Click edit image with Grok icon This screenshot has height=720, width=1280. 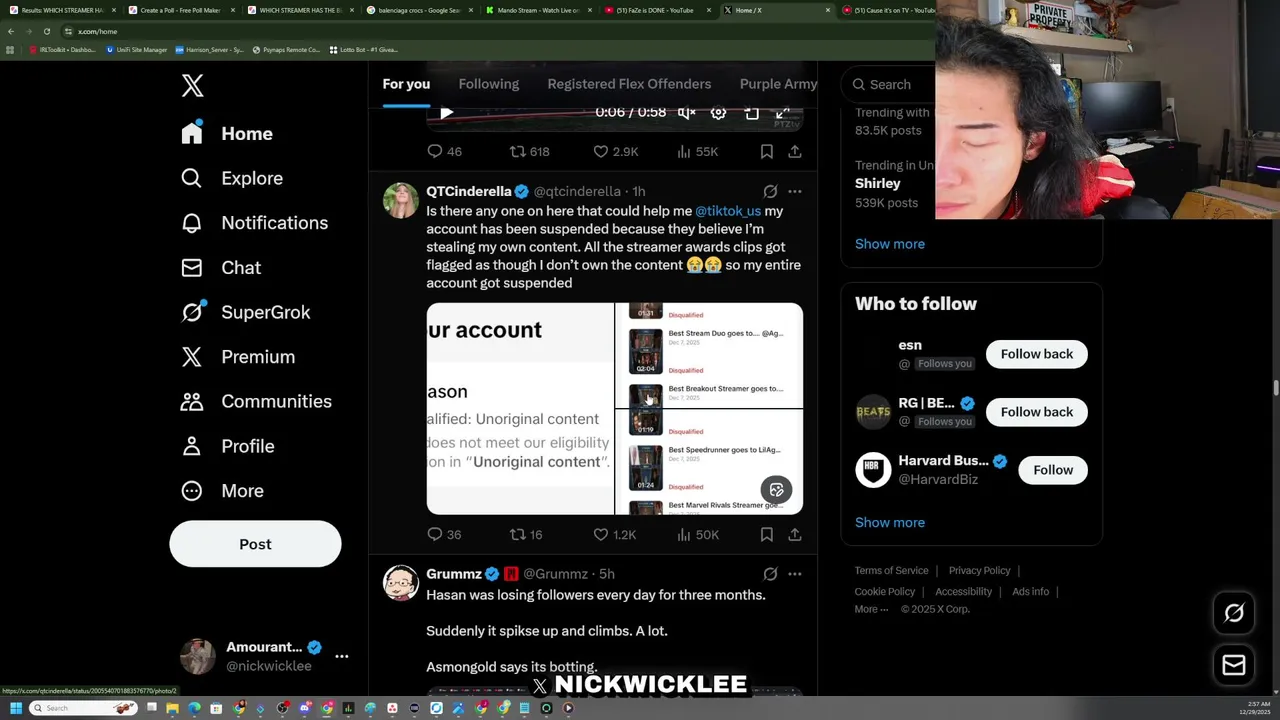776,490
